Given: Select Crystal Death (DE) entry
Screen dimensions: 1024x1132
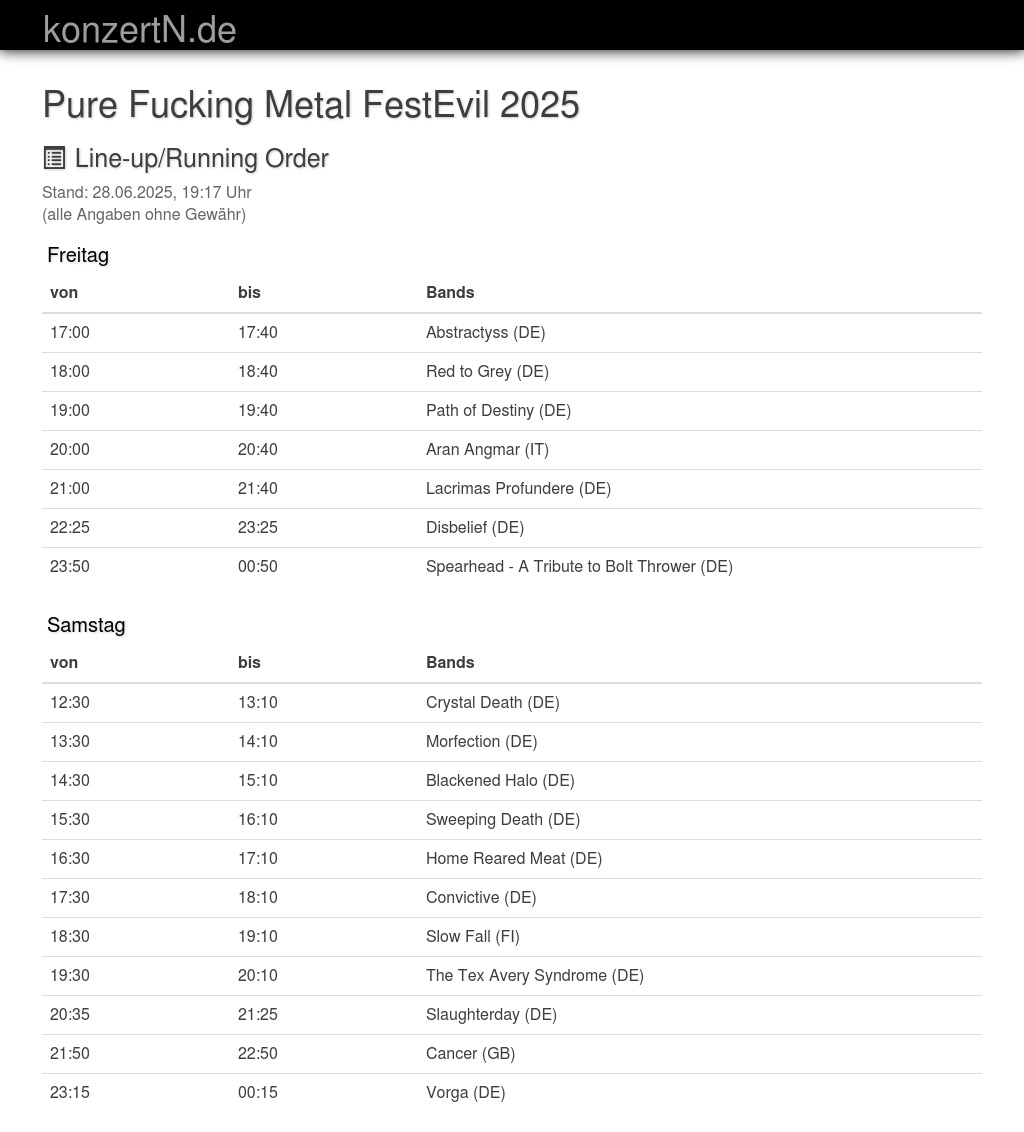Looking at the screenshot, I should tap(492, 703).
